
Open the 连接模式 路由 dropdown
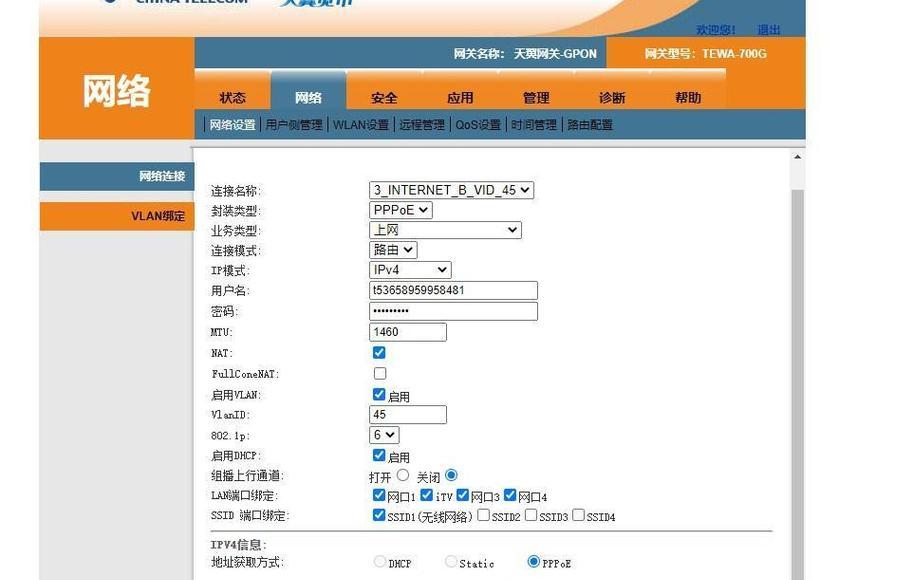pos(393,250)
